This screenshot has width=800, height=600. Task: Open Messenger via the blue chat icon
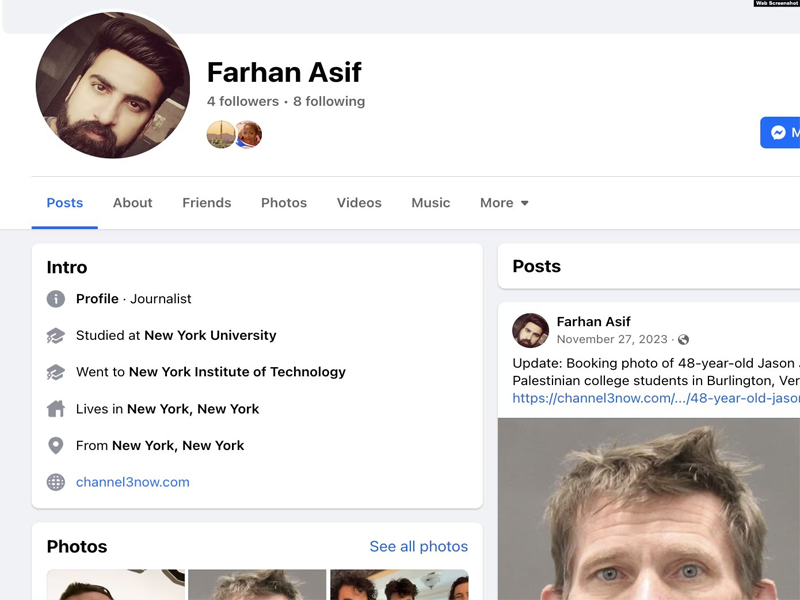(x=779, y=132)
